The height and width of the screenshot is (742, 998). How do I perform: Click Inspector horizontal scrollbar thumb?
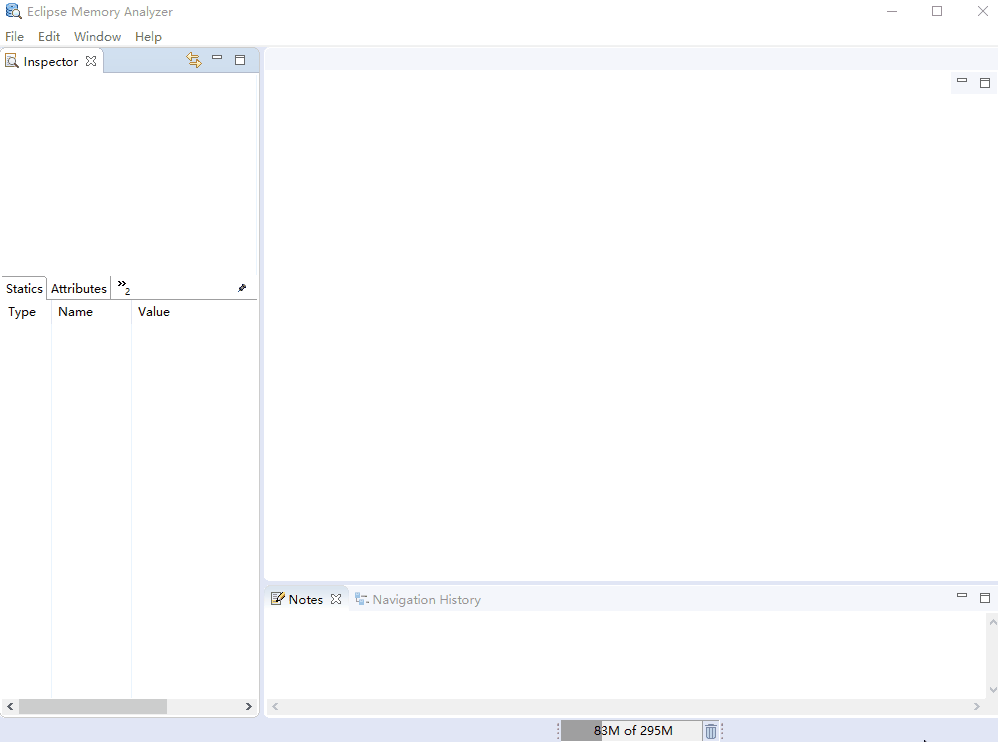[93, 706]
